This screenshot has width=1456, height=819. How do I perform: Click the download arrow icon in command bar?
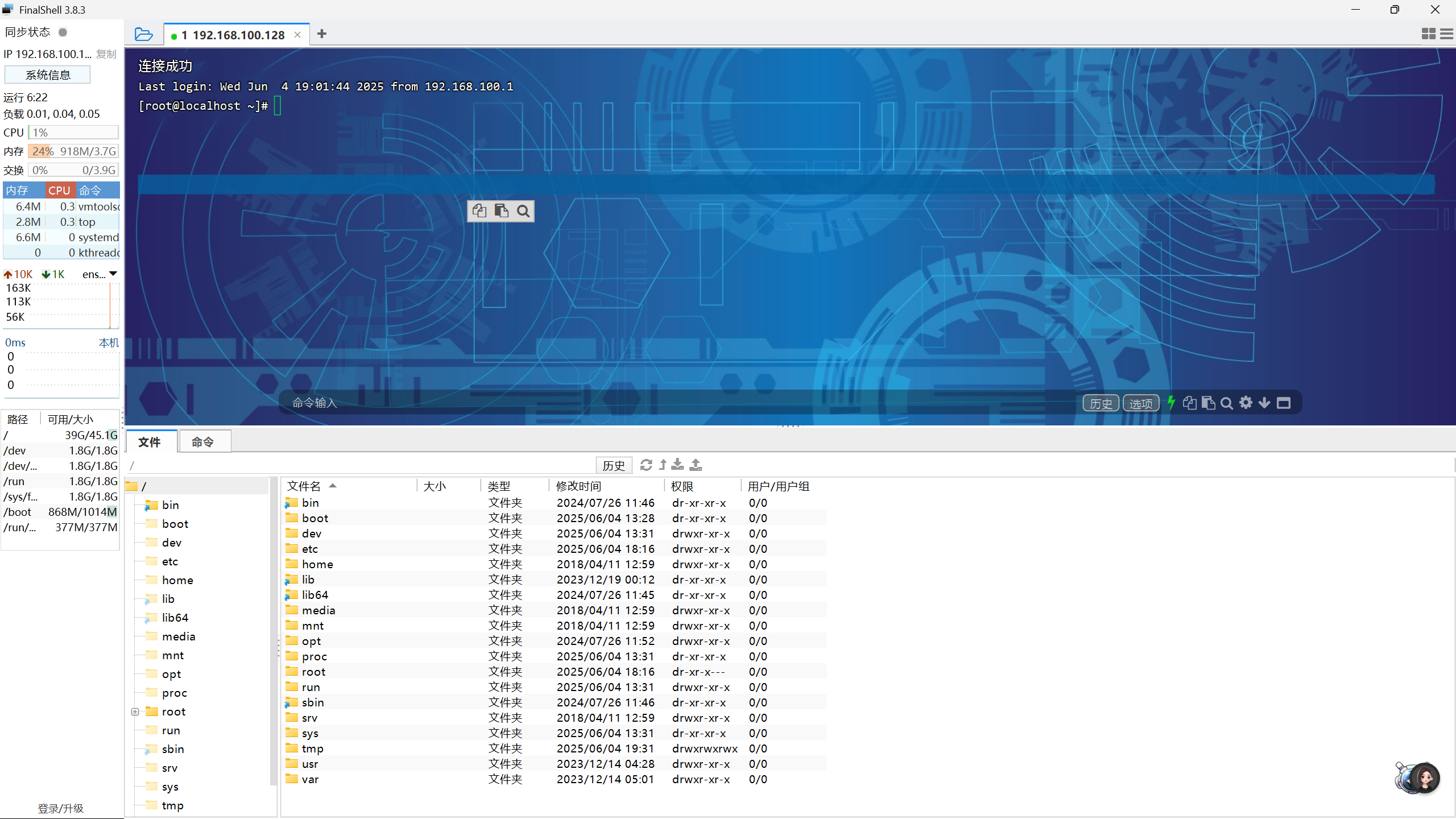tap(1264, 403)
